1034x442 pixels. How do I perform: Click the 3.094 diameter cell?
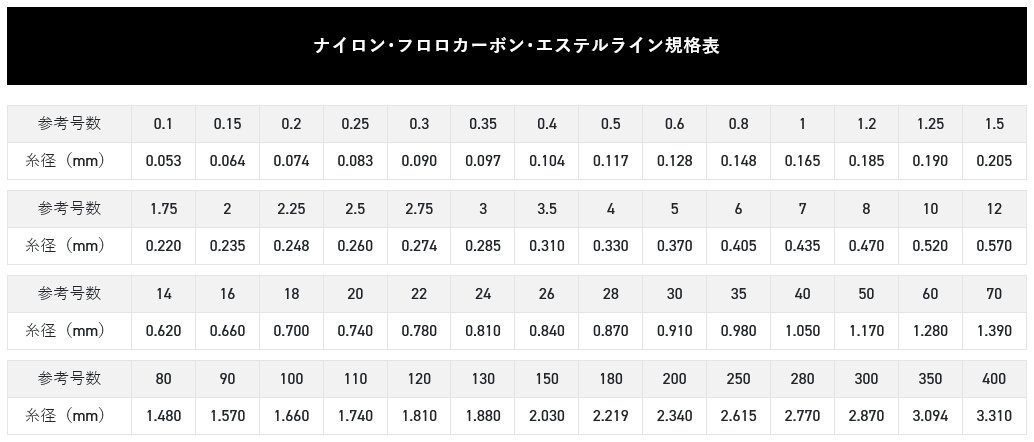[x=930, y=416]
